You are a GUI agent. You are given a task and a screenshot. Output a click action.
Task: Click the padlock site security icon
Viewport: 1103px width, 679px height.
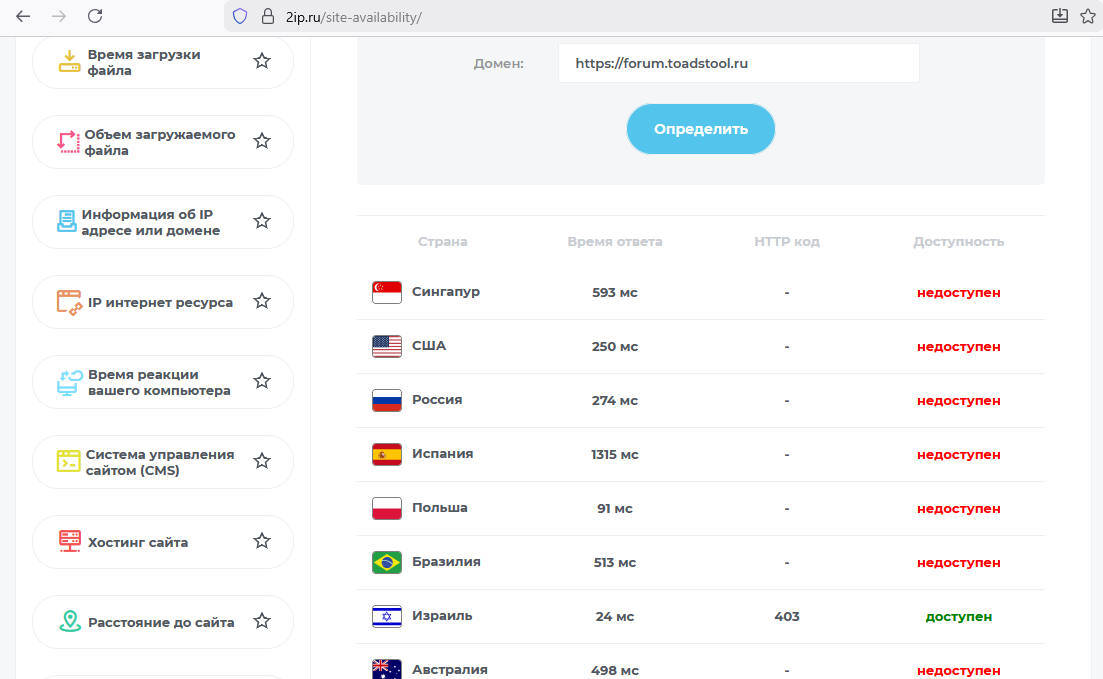[x=267, y=16]
